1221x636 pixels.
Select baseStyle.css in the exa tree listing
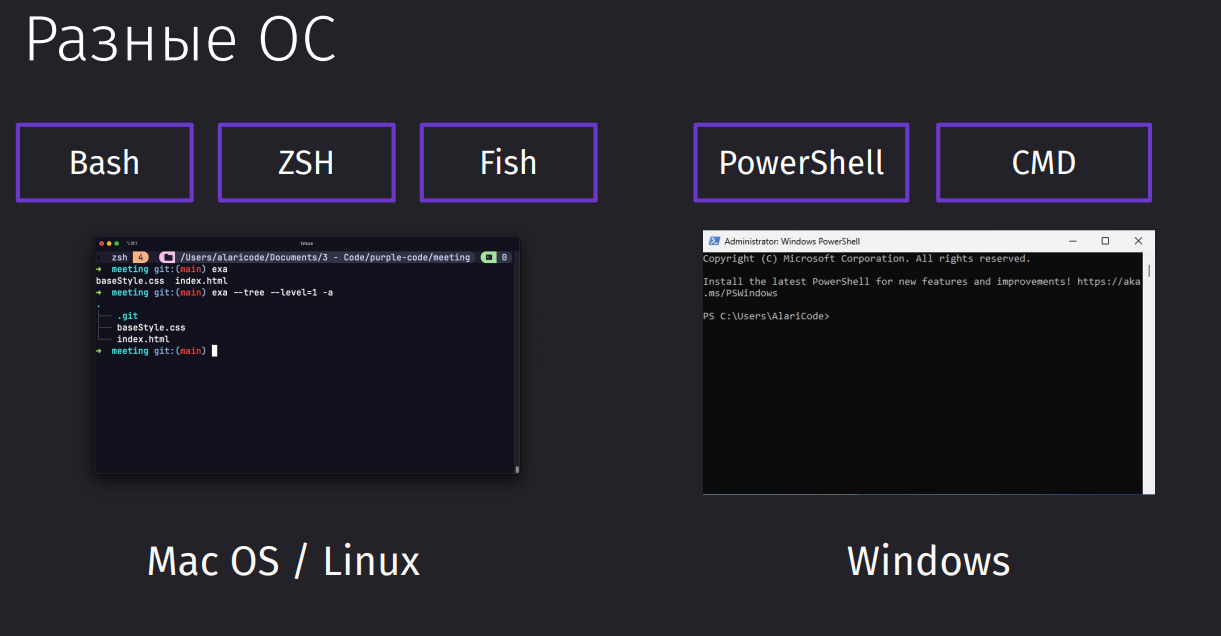coord(151,327)
